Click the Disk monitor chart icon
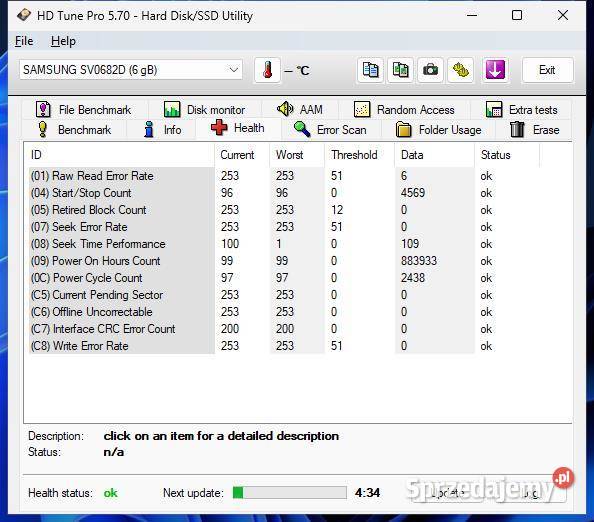Image resolution: width=594 pixels, height=522 pixels. [172, 109]
